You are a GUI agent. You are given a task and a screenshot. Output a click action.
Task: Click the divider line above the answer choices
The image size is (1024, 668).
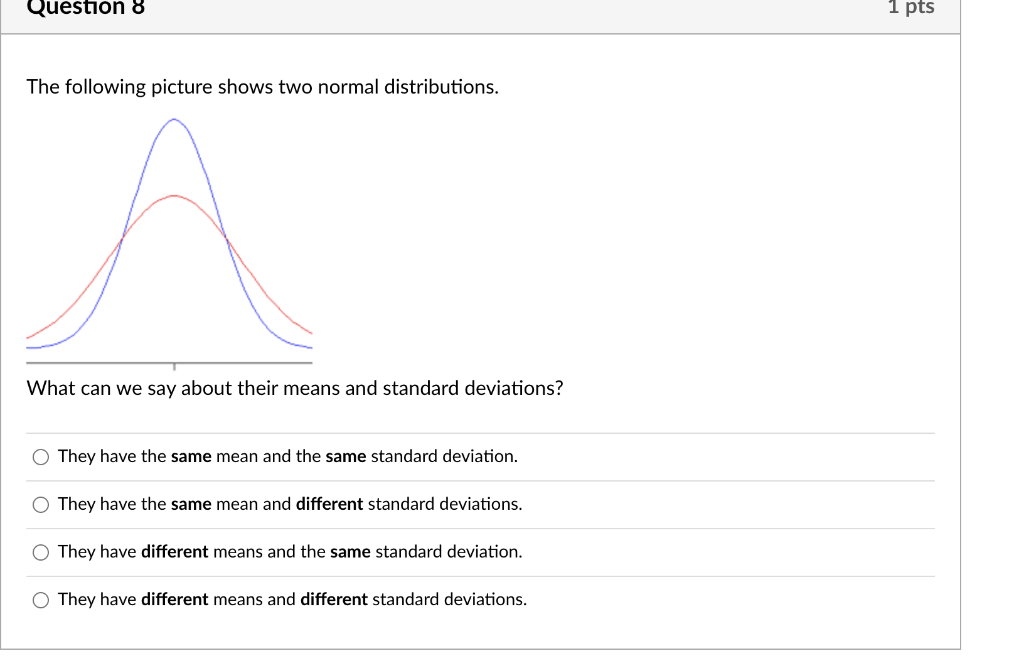coord(480,432)
